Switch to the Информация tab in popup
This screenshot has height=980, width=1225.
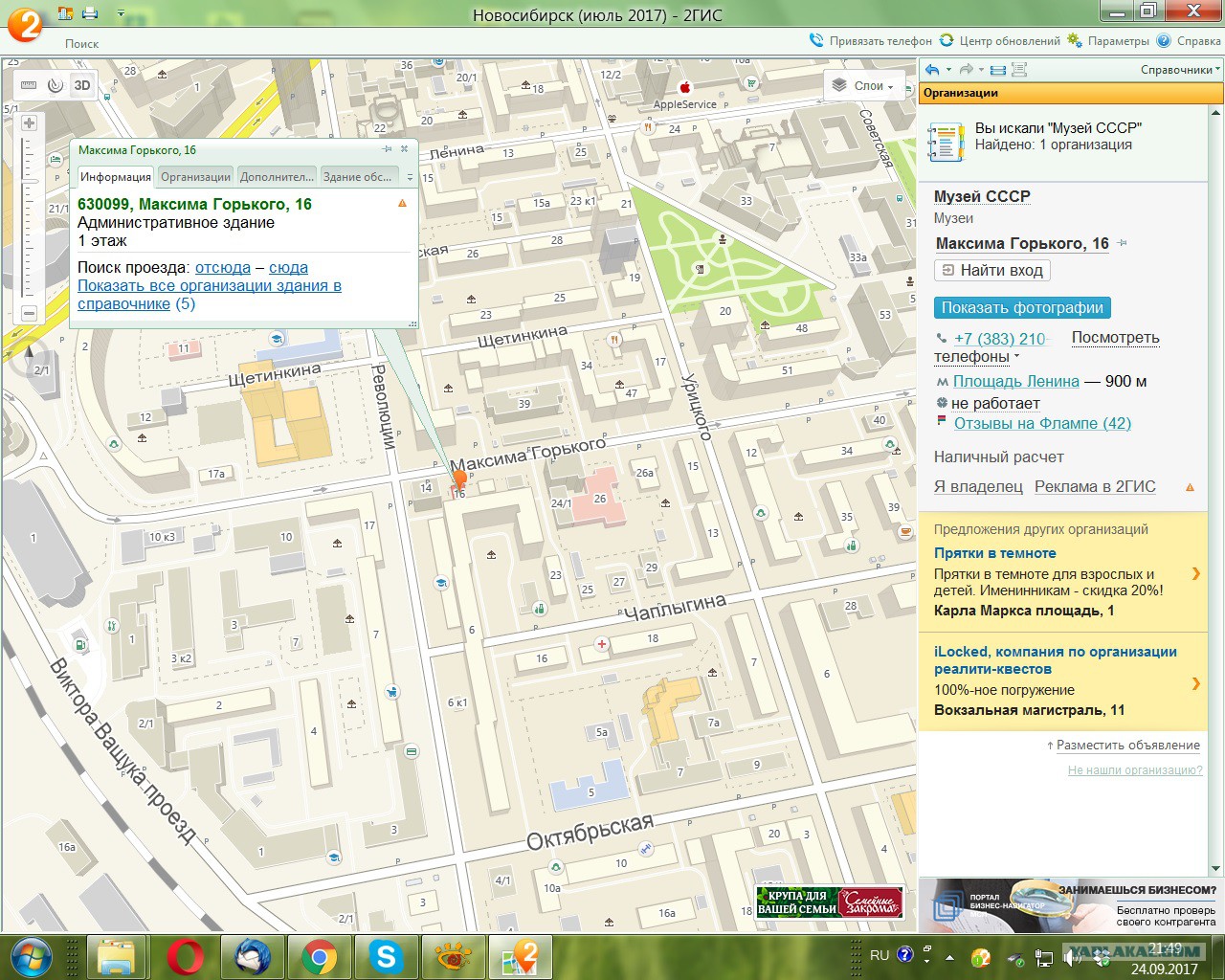point(116,176)
